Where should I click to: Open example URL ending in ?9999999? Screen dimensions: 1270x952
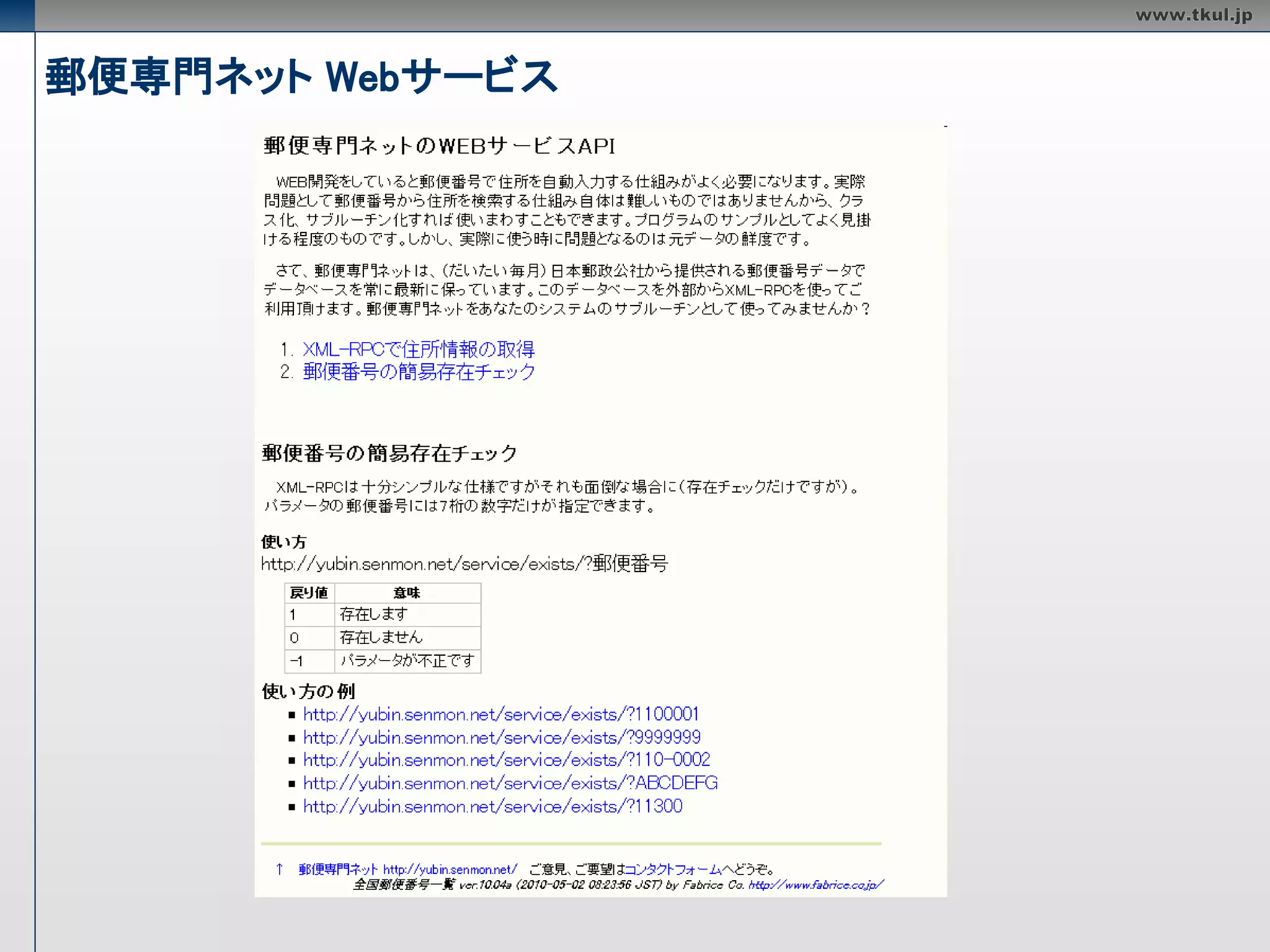[502, 738]
